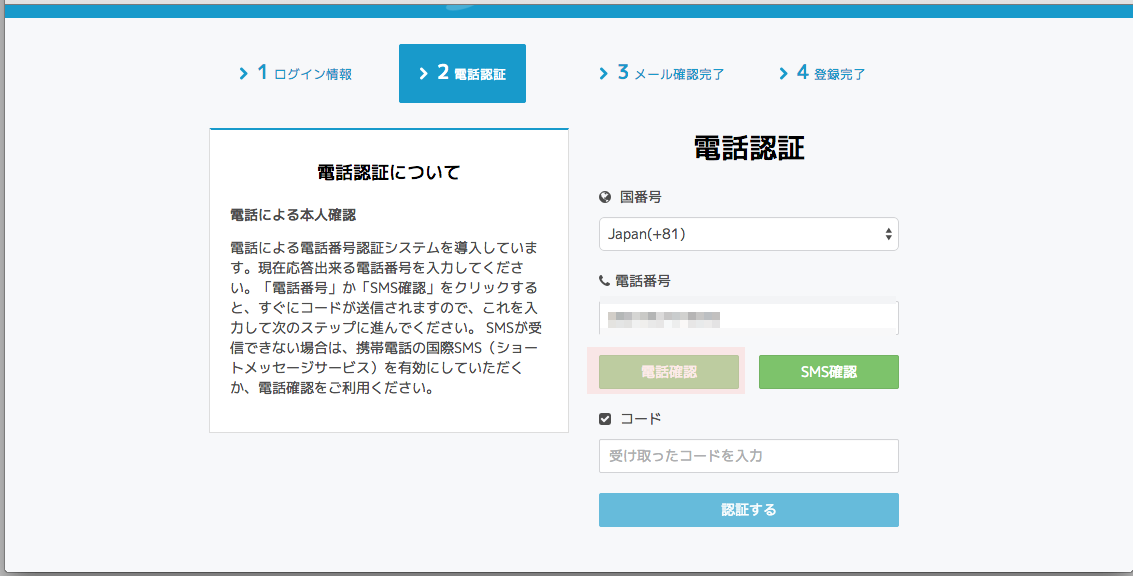This screenshot has width=1133, height=576.
Task: Click the 電話確認 button
Action: 669,371
